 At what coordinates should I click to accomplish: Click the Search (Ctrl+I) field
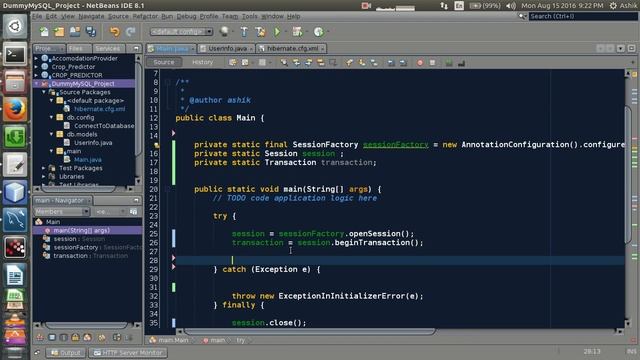point(583,16)
